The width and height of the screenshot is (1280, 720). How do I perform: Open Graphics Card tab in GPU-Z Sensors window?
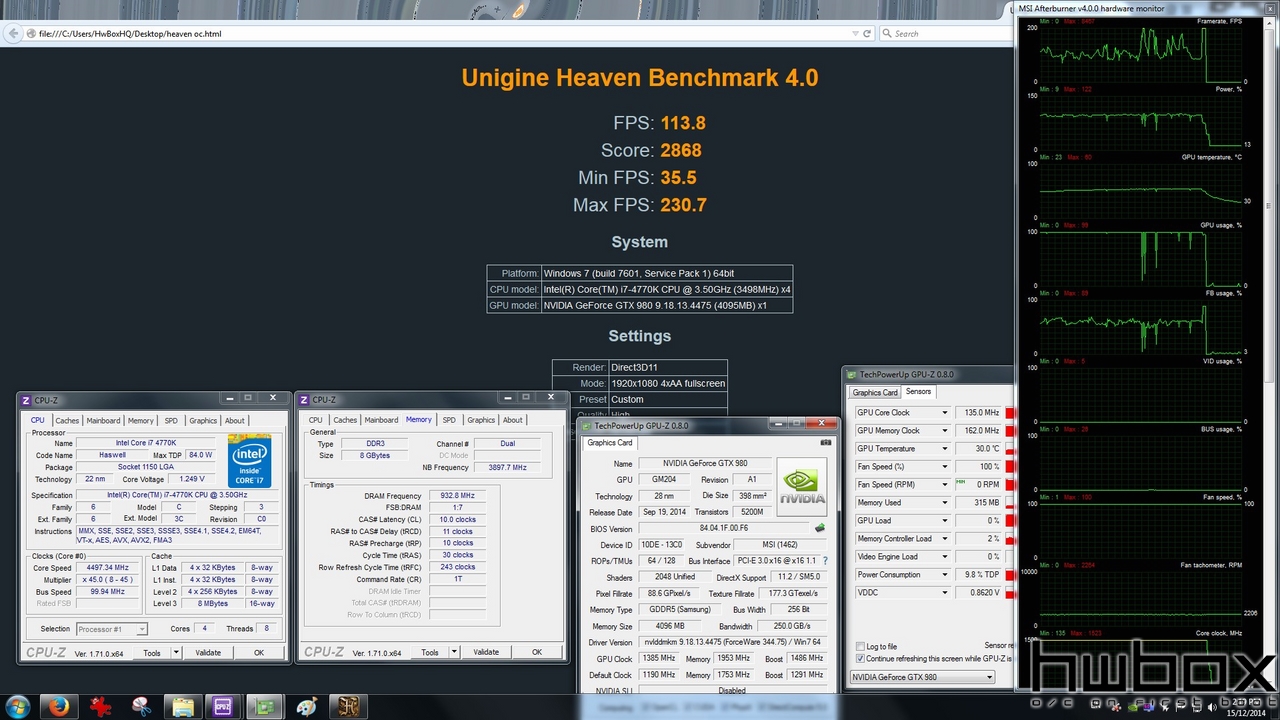coord(875,392)
